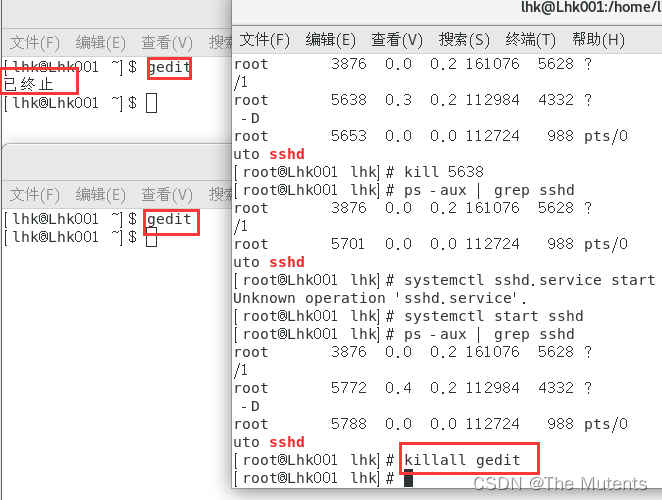Click "Unknown operation 'sshd.service'." error line
This screenshot has width=662, height=500.
[380, 298]
